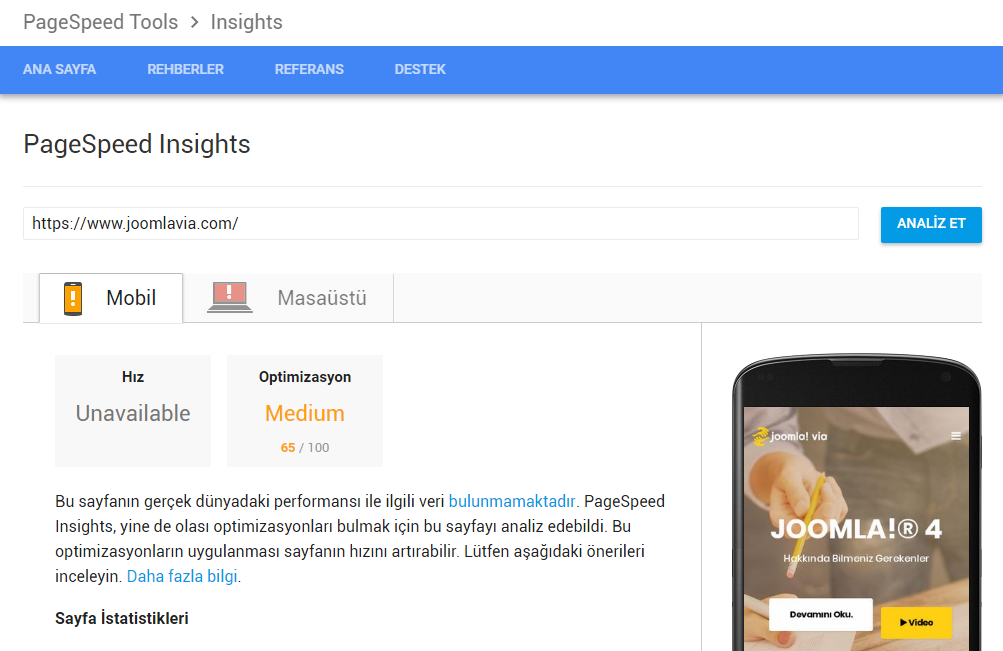The height and width of the screenshot is (651, 1003).
Task: Open the 'Daha fazla bilgi' link
Action: coord(182,576)
